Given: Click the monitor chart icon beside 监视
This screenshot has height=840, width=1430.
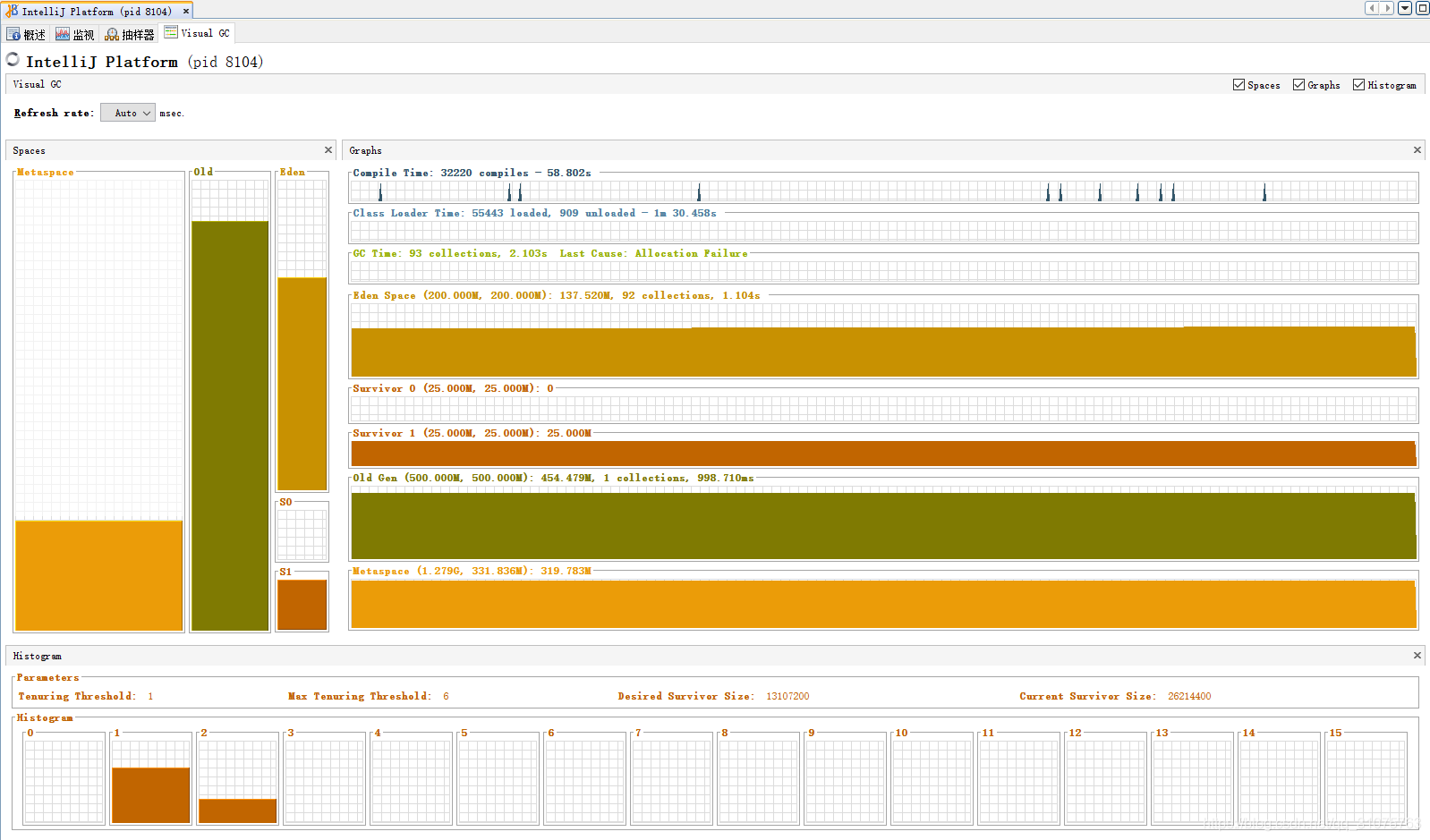Looking at the screenshot, I should (x=62, y=34).
